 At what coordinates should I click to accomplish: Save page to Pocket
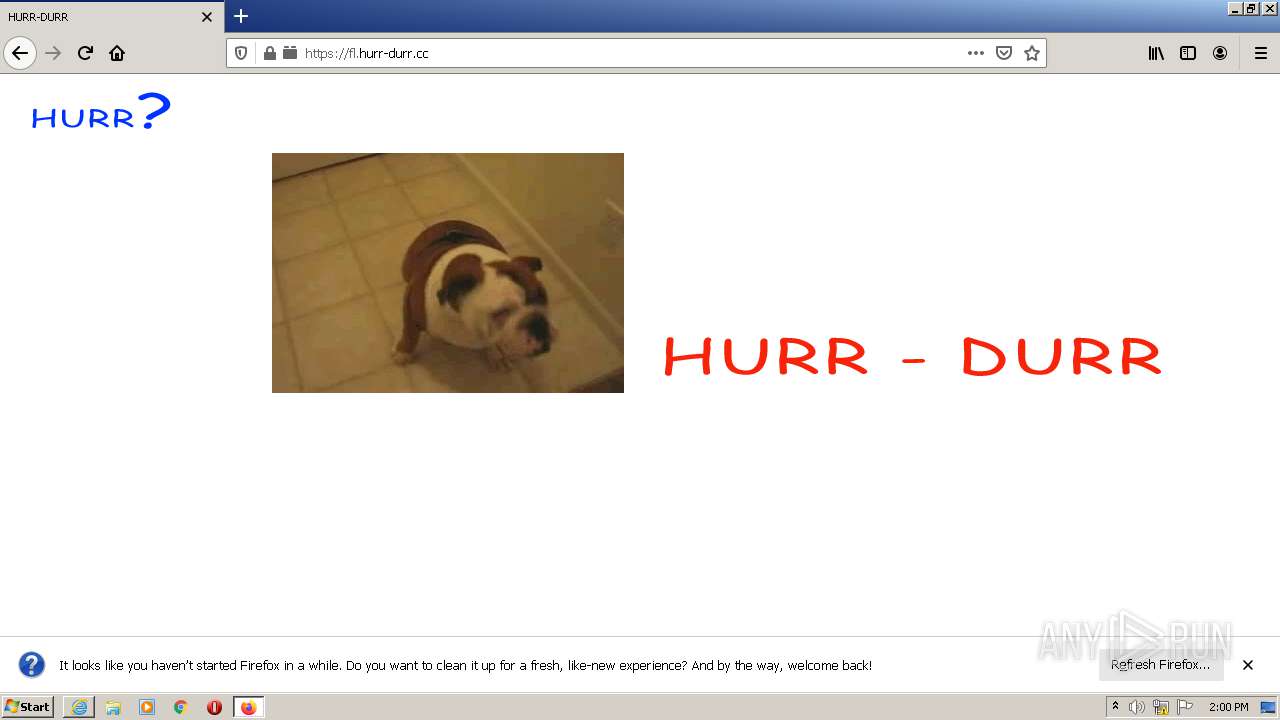click(x=1004, y=53)
